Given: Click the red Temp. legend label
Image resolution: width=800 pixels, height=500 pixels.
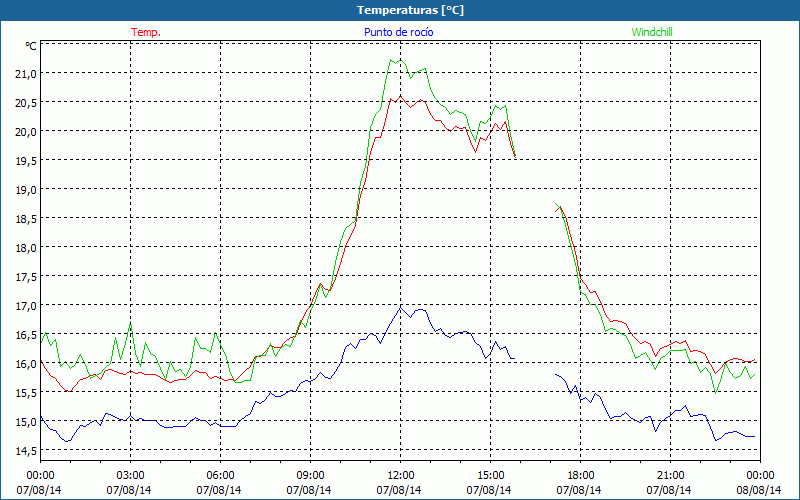Looking at the screenshot, I should (146, 32).
